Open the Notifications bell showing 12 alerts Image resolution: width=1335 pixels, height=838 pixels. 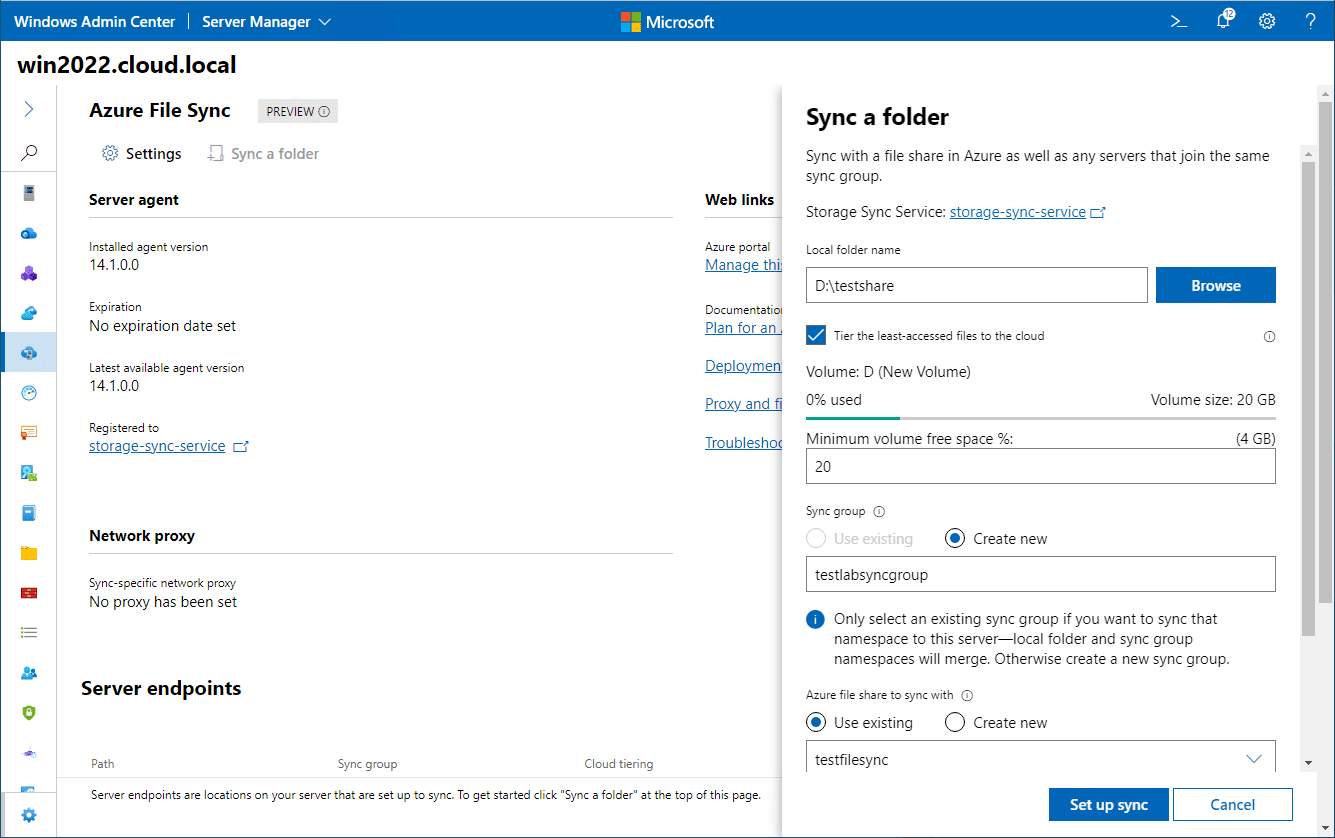coord(1222,20)
